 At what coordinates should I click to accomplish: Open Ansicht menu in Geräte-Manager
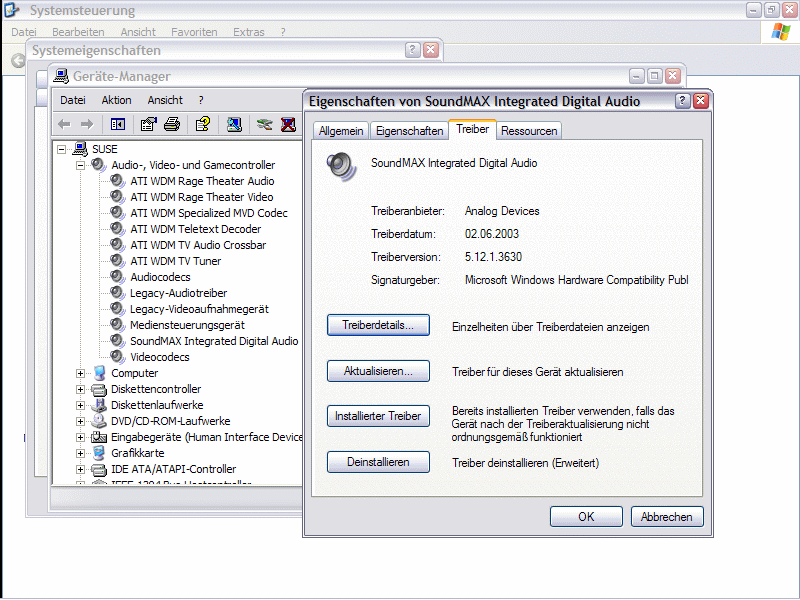(165, 100)
